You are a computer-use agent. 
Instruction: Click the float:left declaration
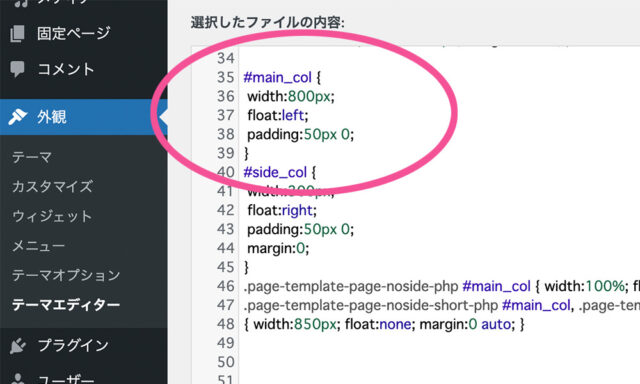[278, 115]
